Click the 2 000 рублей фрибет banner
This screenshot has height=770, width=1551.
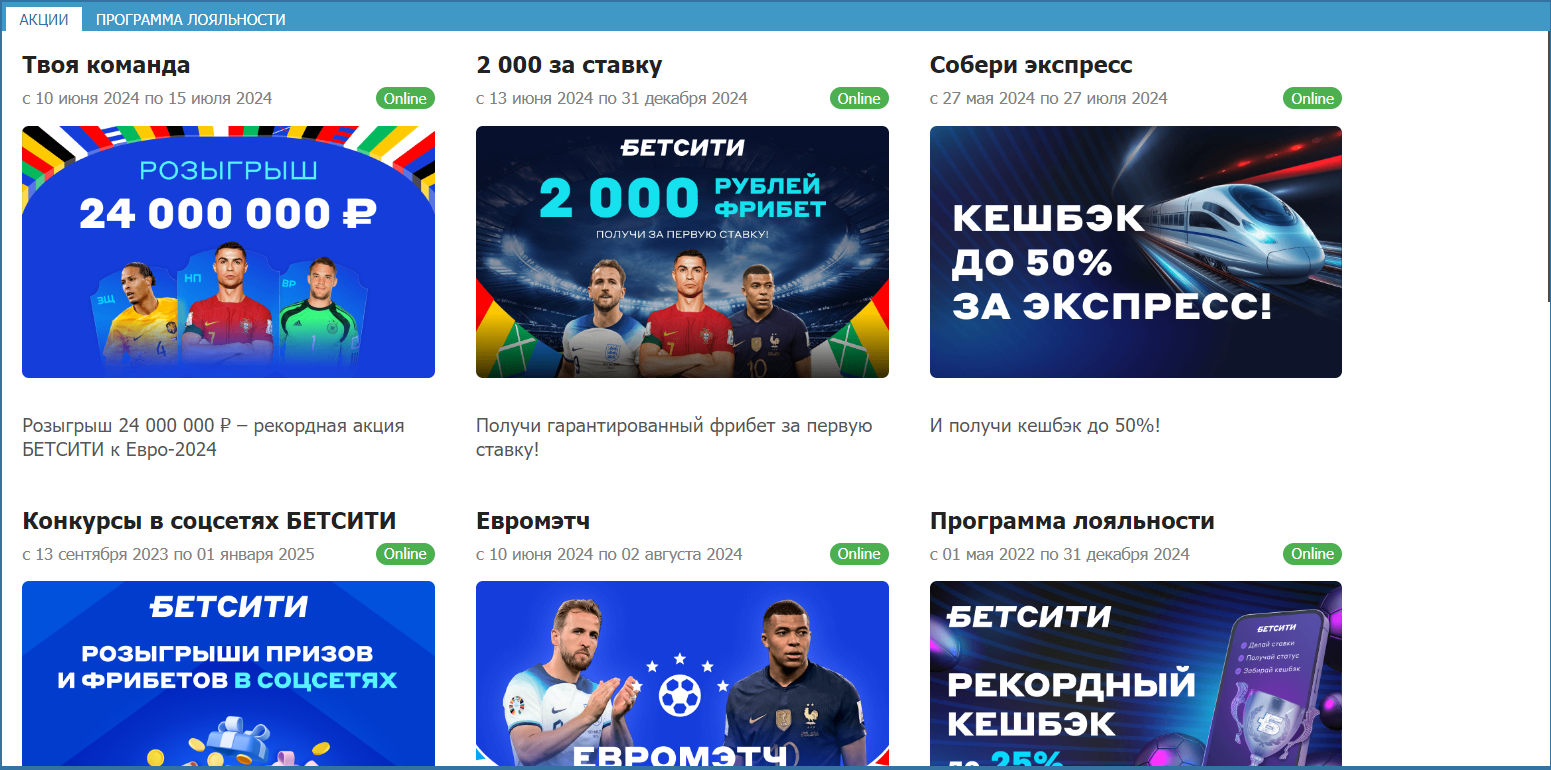[682, 252]
